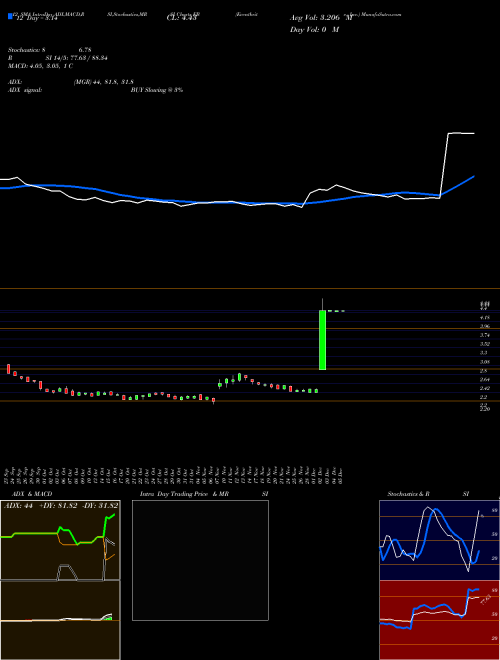
Task: Click the 'ADX: 44 +DY: 81.82 -DY: 31.82' header
Action: point(61,505)
